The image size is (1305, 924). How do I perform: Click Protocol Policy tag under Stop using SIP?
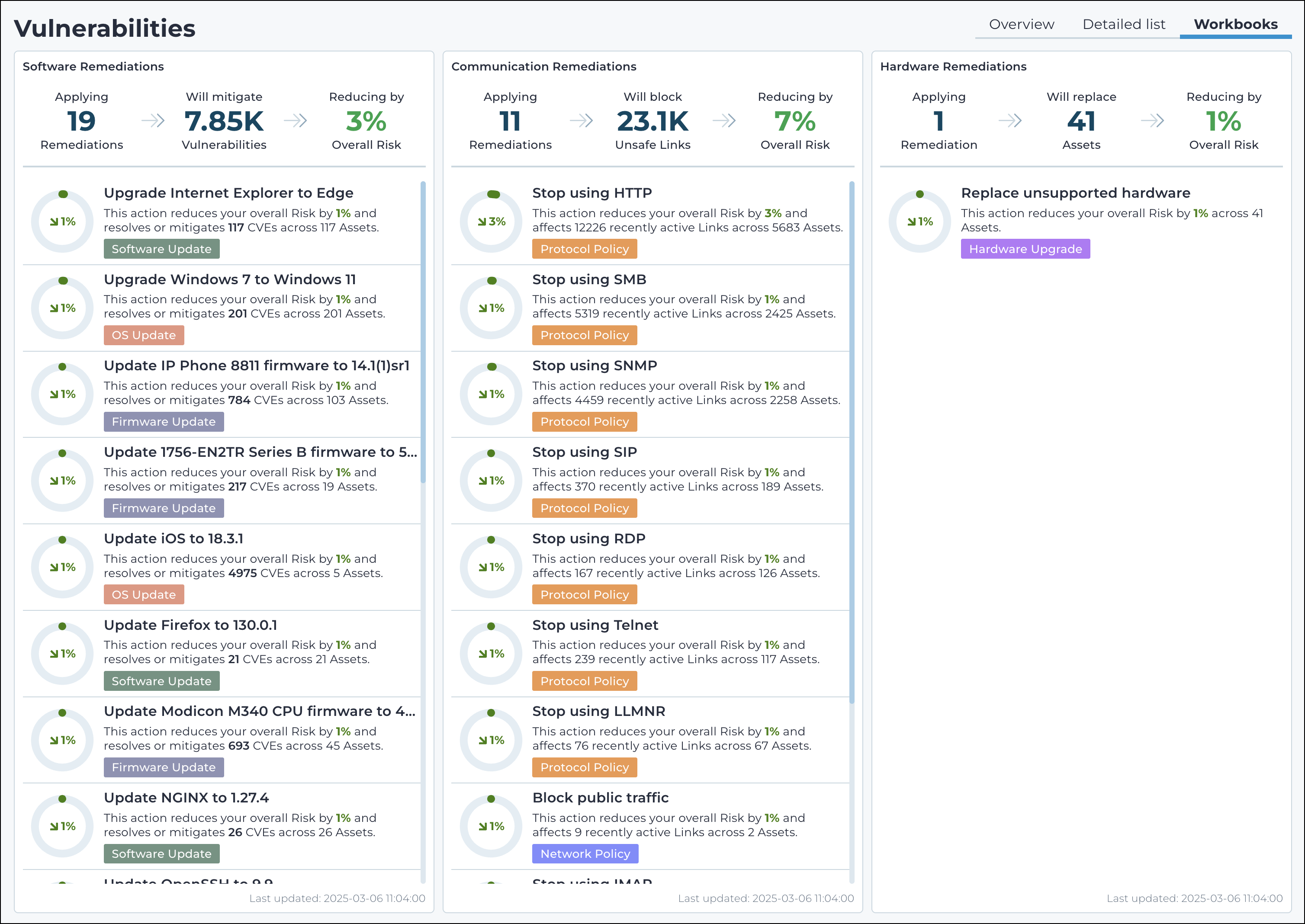point(585,508)
